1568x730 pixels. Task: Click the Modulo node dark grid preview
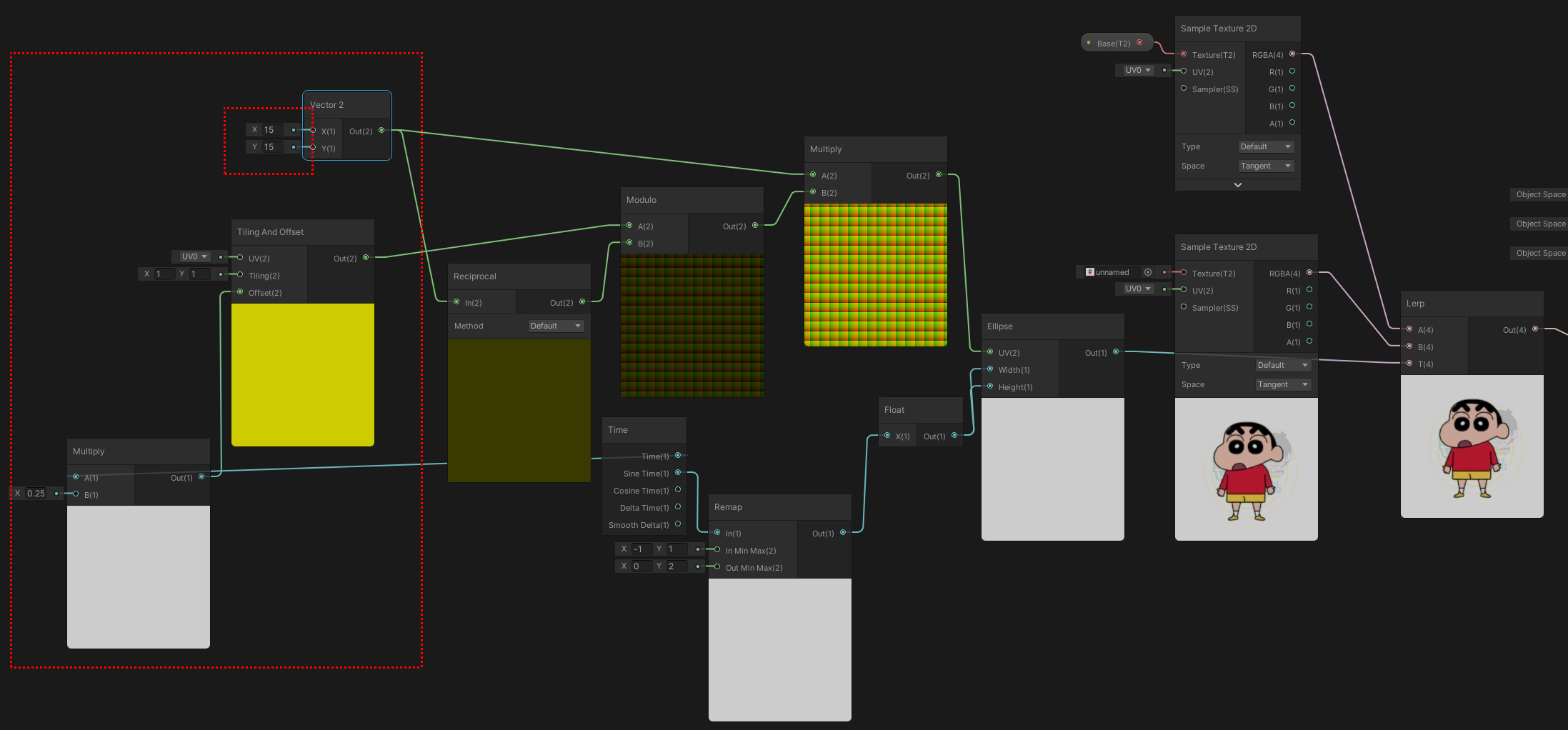coord(692,326)
